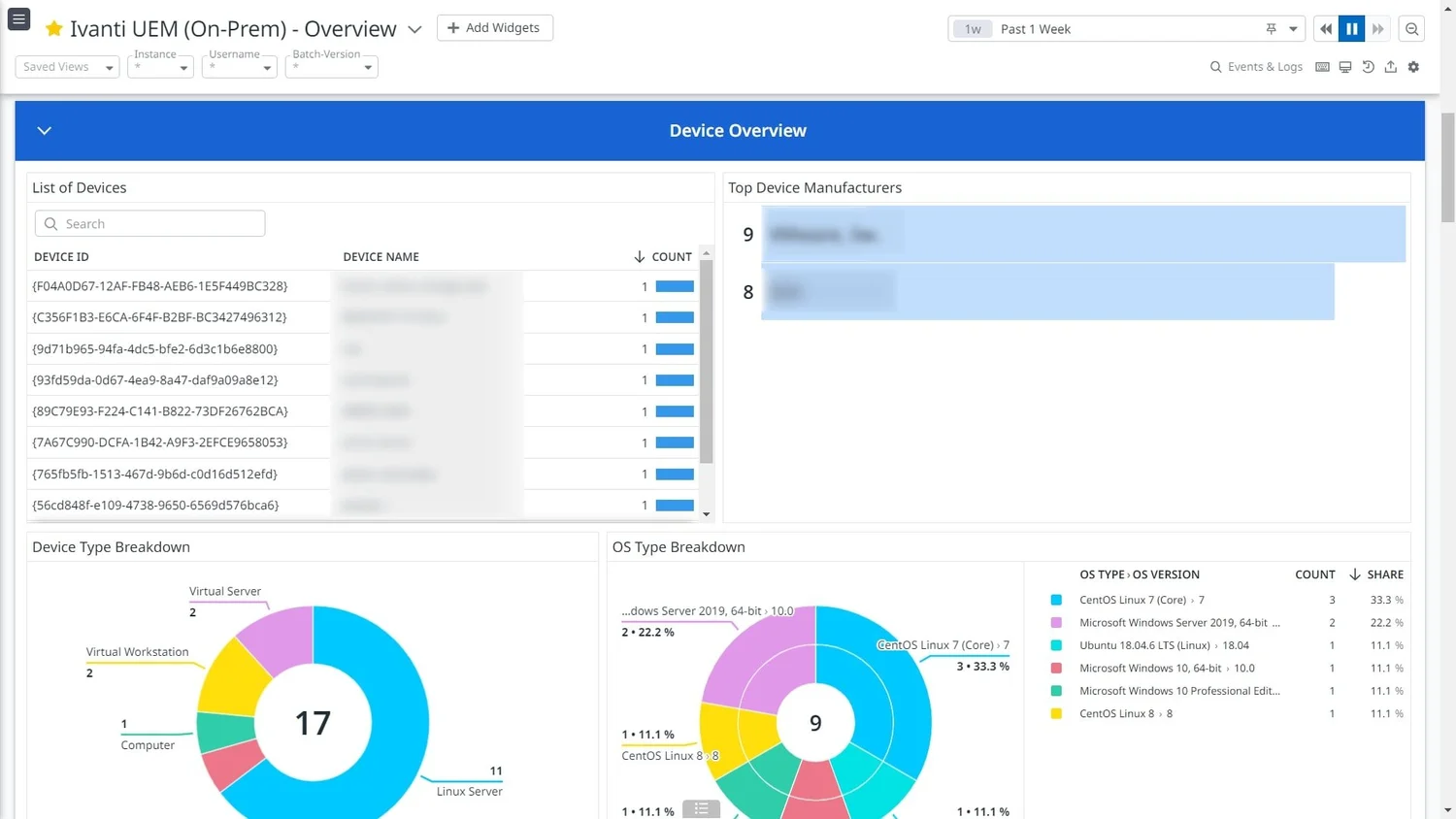
Task: Open the dashboard settings gear
Action: (1413, 66)
